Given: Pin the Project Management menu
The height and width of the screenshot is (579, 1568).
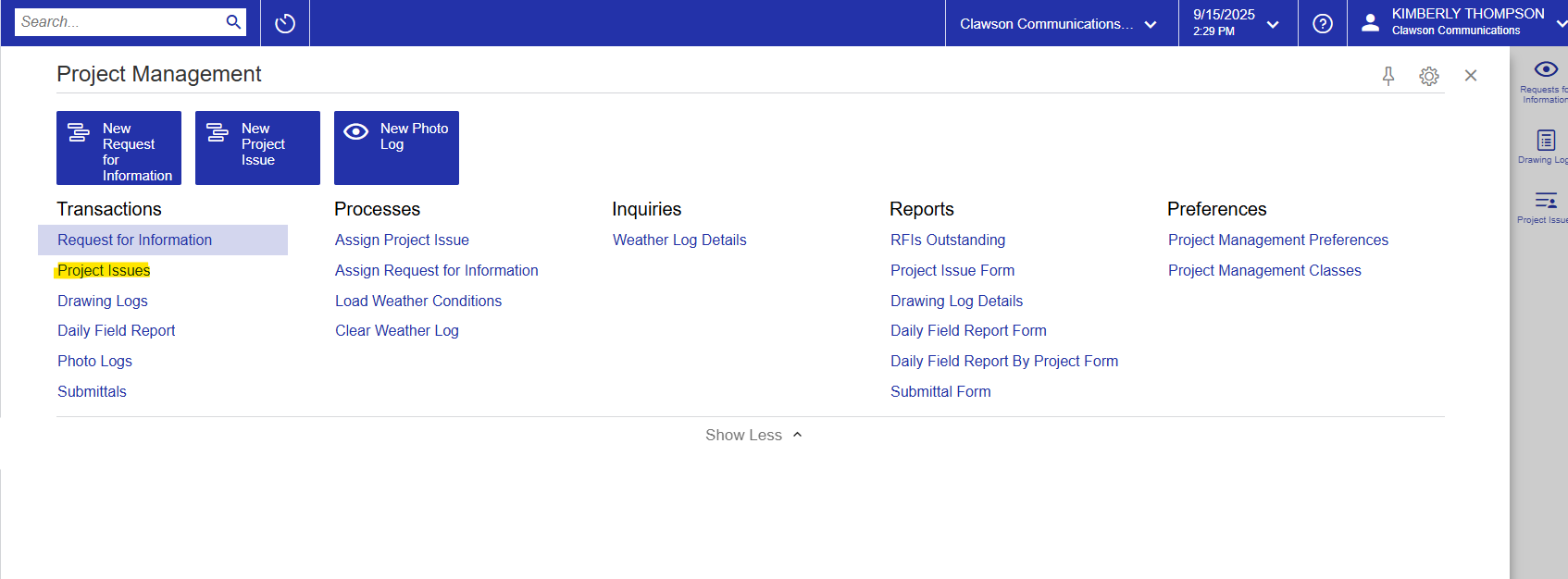Looking at the screenshot, I should [1388, 76].
